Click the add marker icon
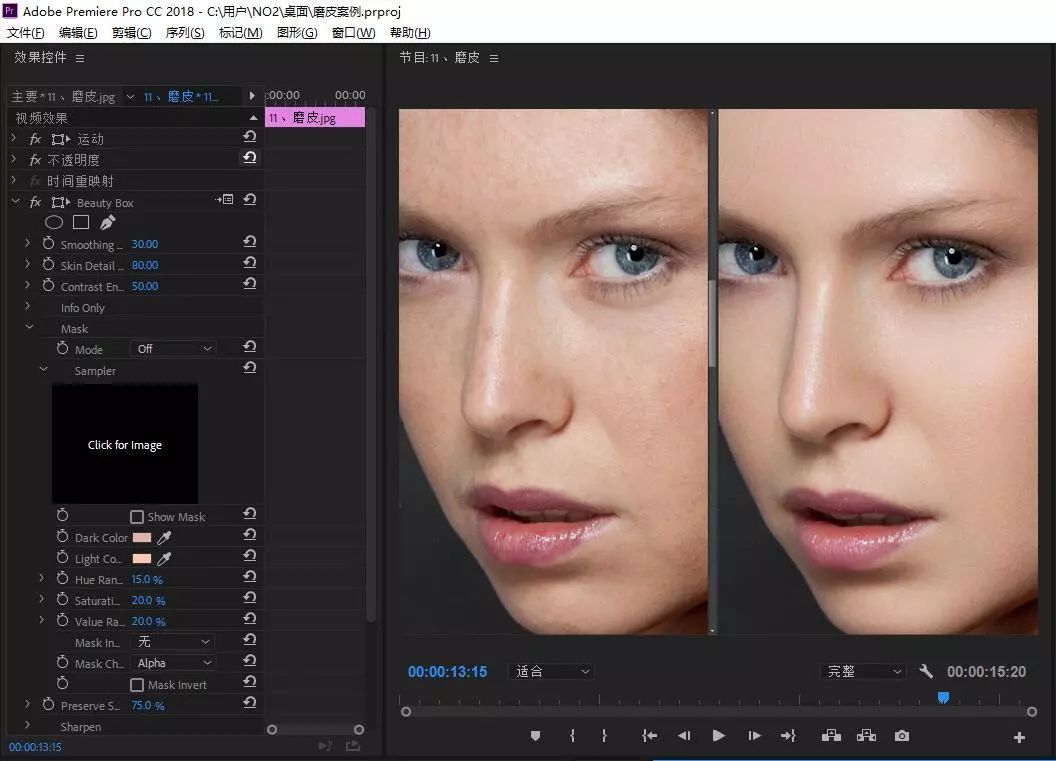Image resolution: width=1056 pixels, height=761 pixels. [535, 736]
